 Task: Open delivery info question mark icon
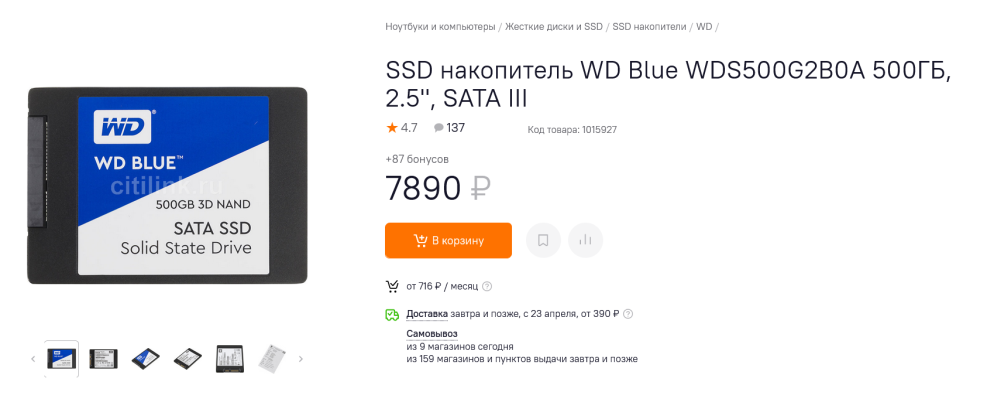tap(628, 313)
